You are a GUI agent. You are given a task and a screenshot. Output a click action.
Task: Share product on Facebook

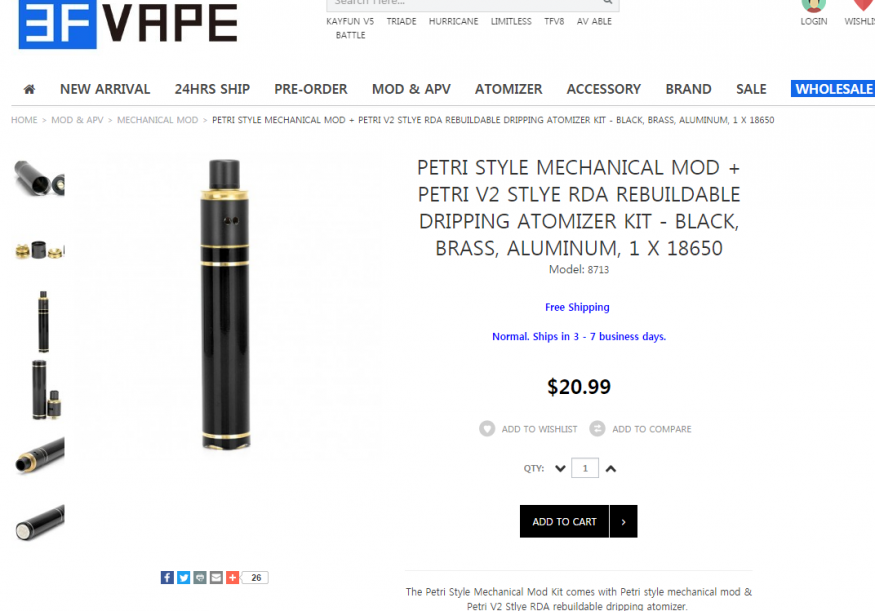coord(167,578)
